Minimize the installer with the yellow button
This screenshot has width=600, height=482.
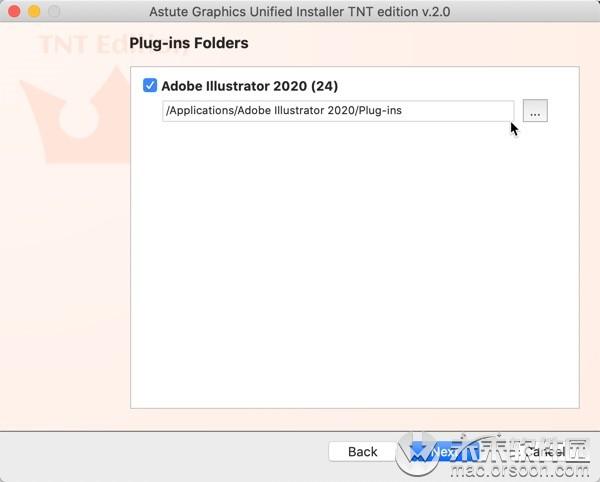tap(34, 11)
